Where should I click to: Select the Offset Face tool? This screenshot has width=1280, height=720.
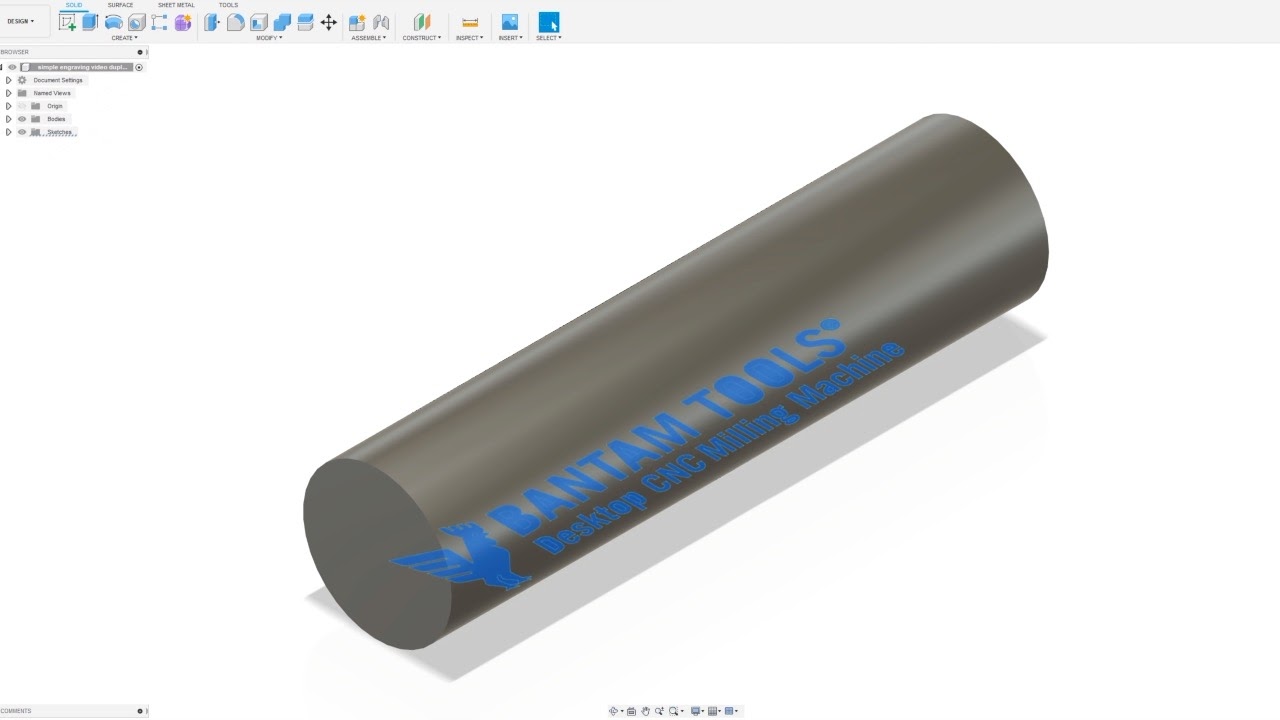point(305,22)
